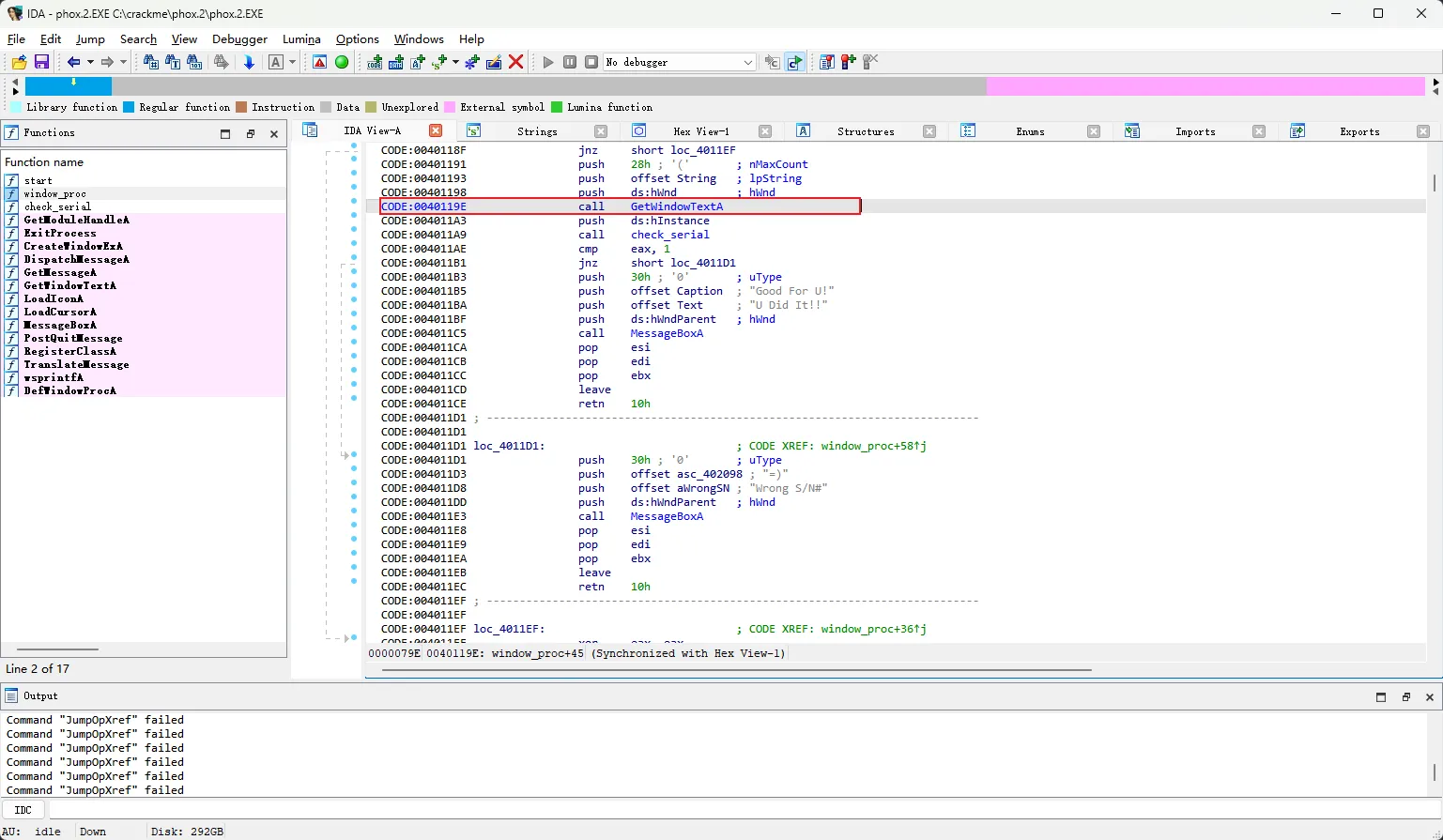This screenshot has height=840, width=1443.
Task: Select MessageBoxA in Functions list
Action: coord(60,325)
